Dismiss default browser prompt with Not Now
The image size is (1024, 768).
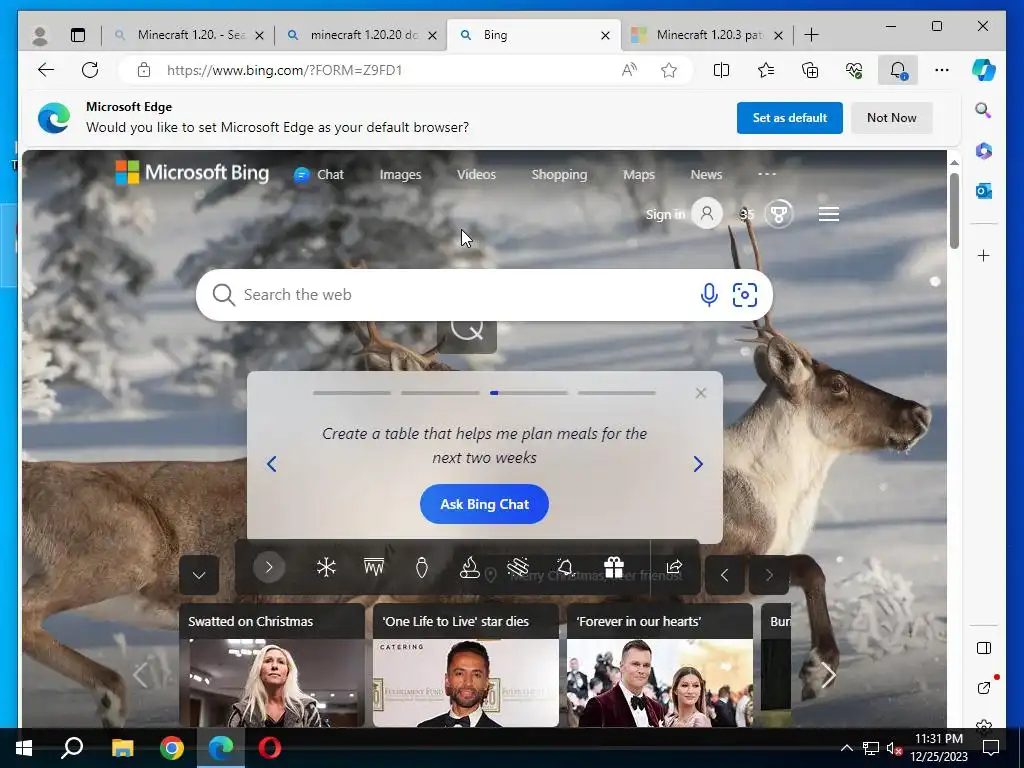click(x=891, y=118)
